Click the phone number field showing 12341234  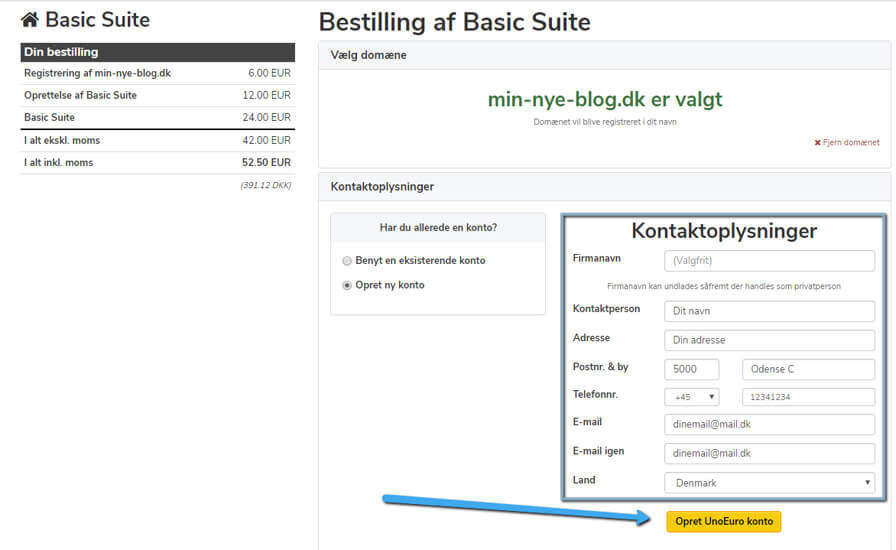(808, 397)
